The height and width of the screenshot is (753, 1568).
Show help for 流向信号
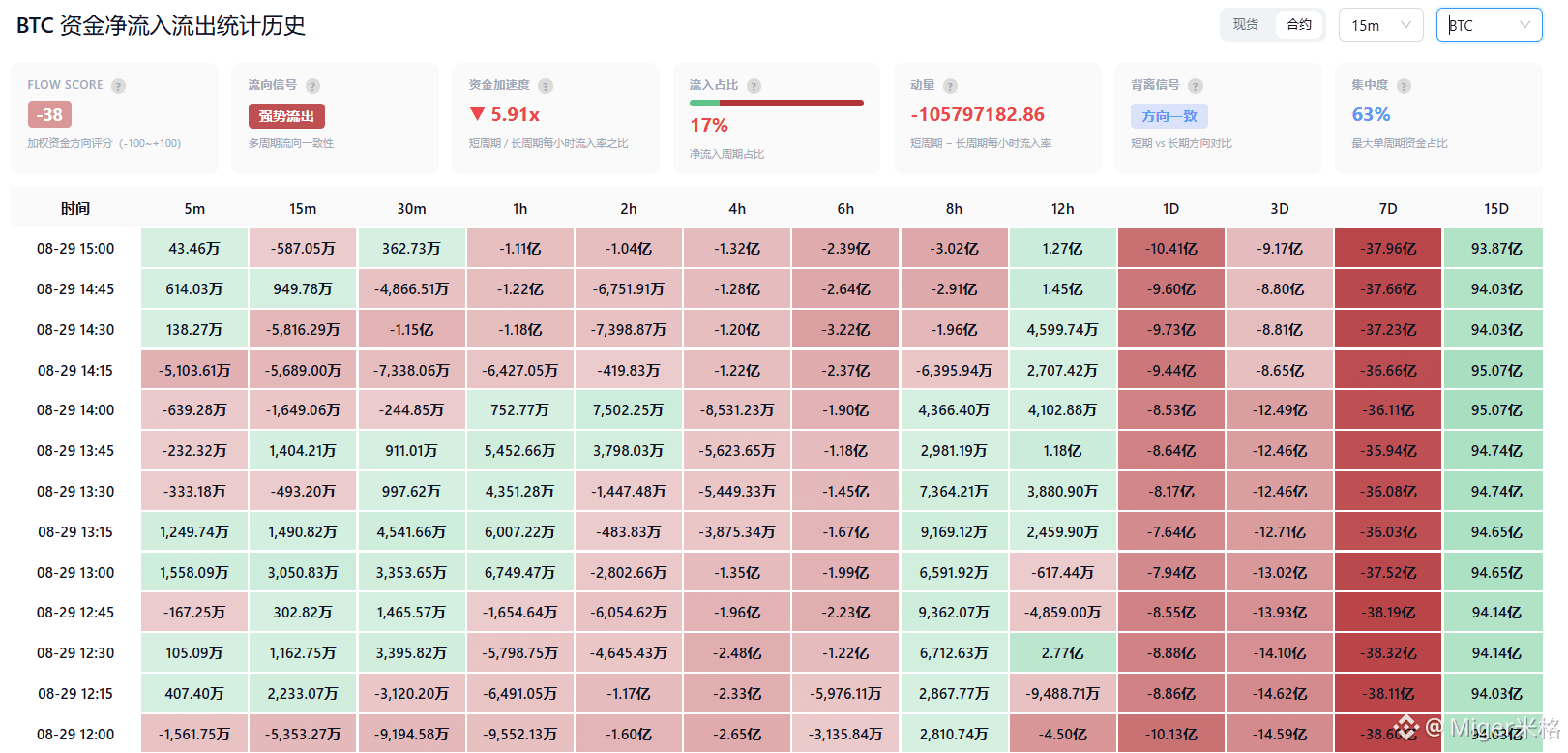(x=312, y=86)
